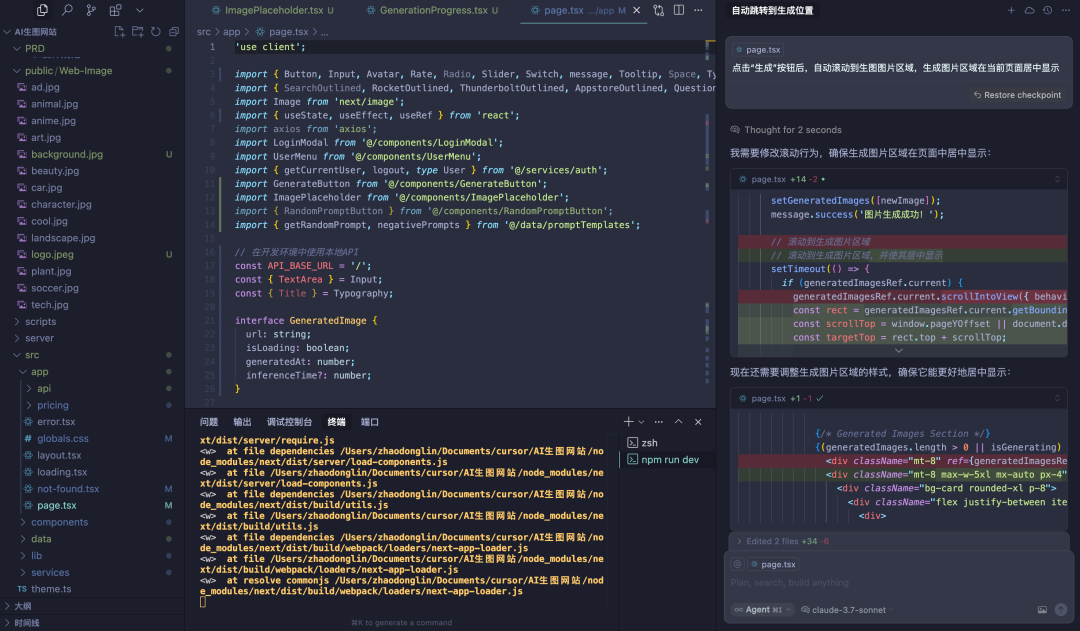Click the attach image icon in chat input

coord(1042,610)
